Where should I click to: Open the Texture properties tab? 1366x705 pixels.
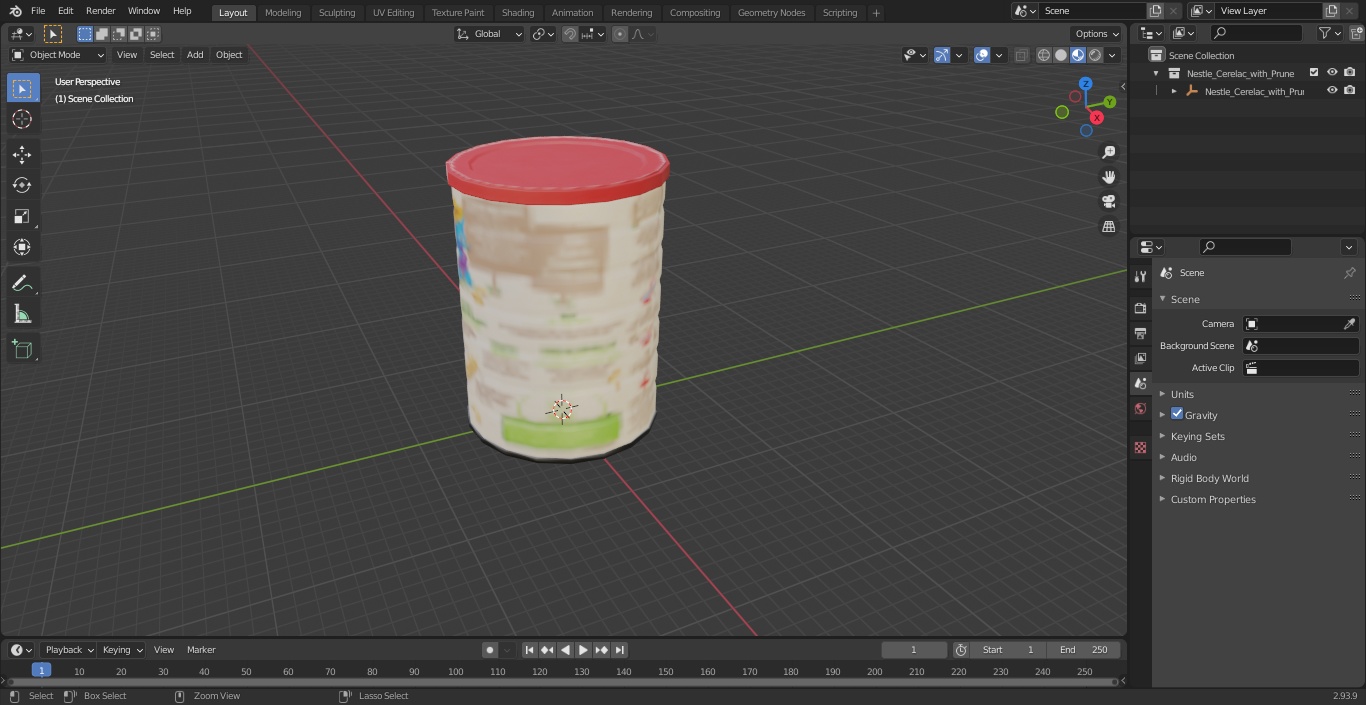(1140, 447)
